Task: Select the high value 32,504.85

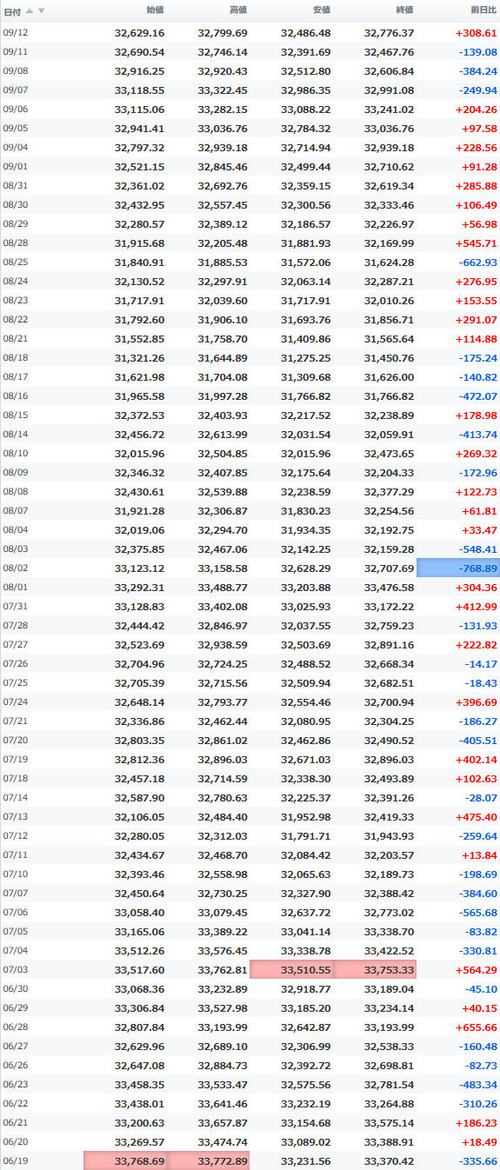Action: [222, 454]
